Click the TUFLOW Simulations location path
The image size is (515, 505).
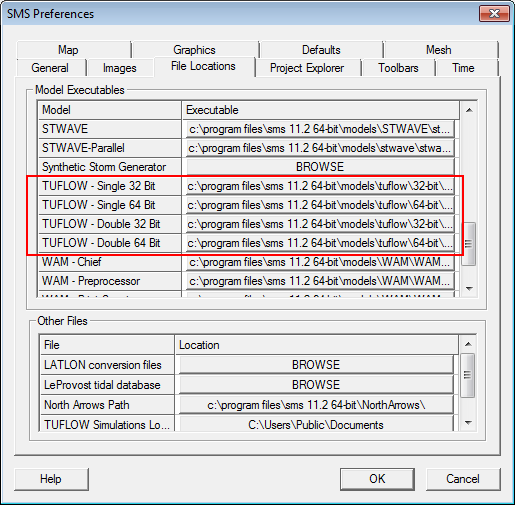(316, 424)
